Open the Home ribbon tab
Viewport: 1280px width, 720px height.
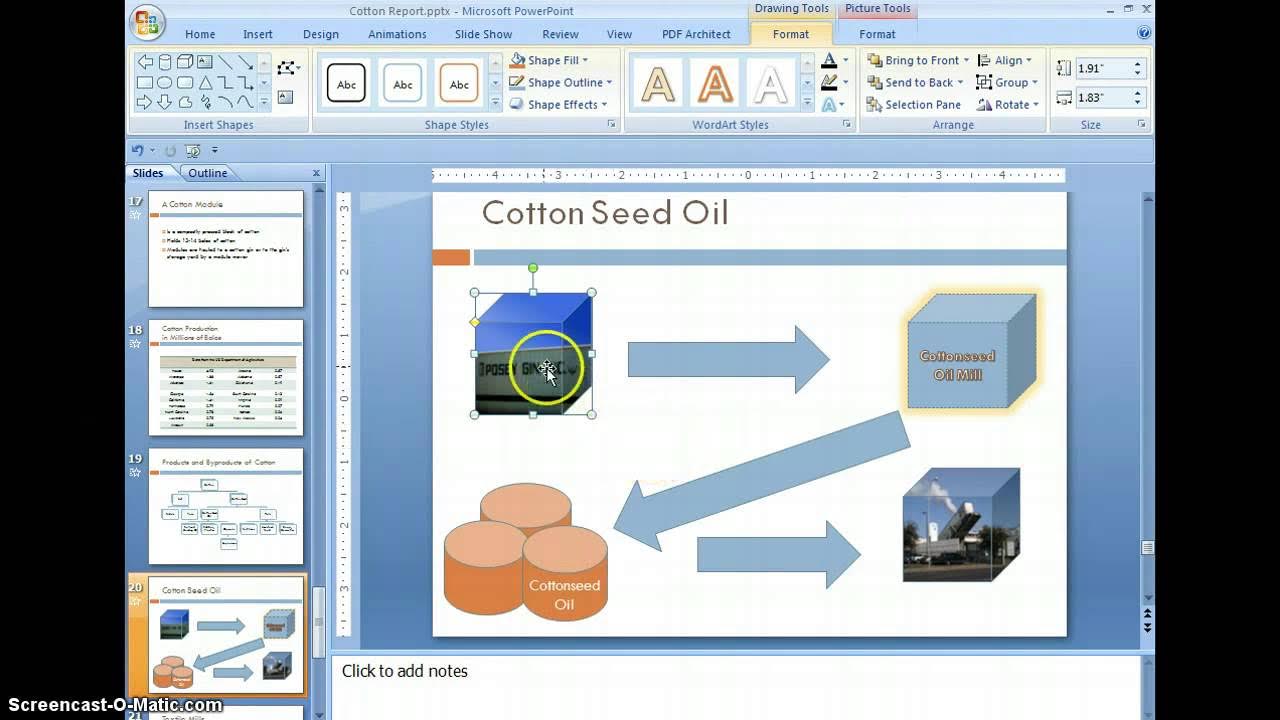[200, 34]
